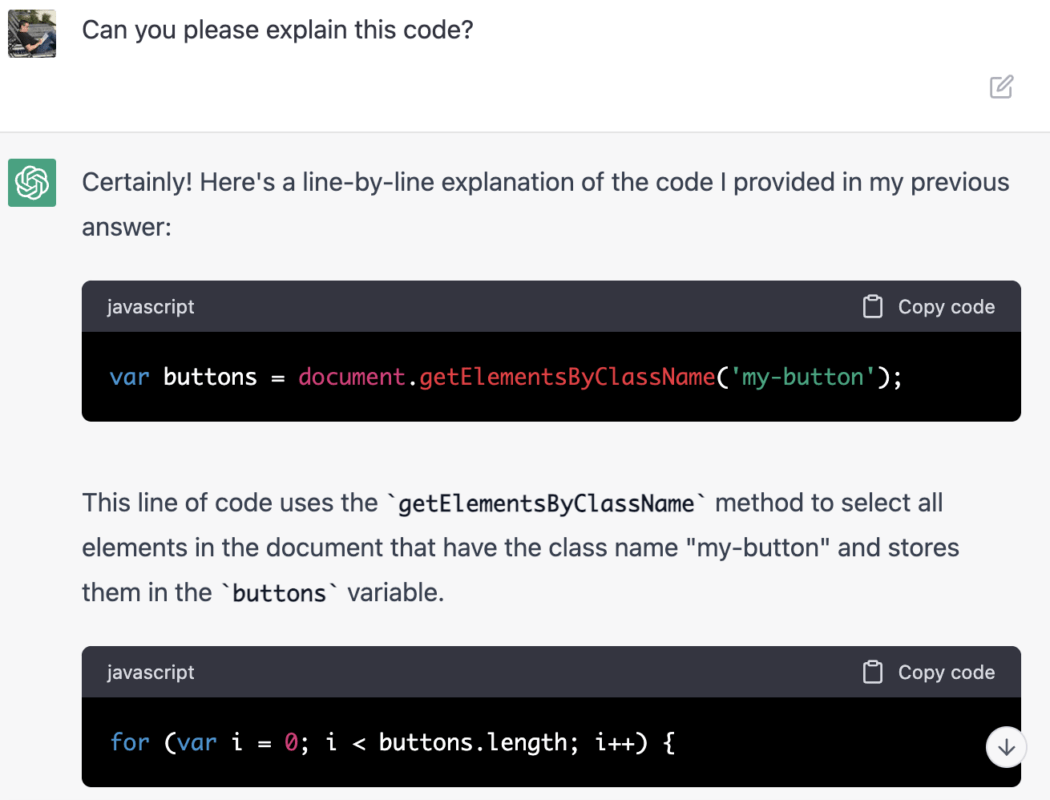The height and width of the screenshot is (800, 1050).
Task: Click the for keyword in the second snippet
Action: [x=128, y=742]
